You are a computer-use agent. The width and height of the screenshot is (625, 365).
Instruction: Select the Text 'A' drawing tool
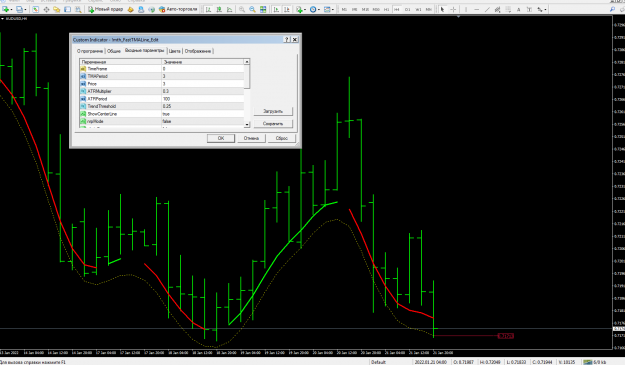[519, 9]
